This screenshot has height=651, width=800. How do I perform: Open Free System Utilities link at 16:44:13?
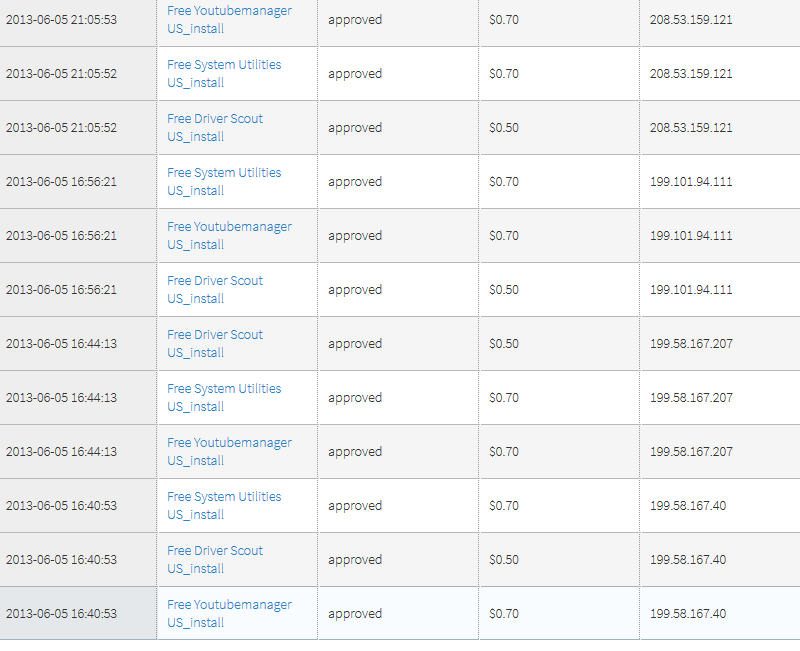coord(224,389)
